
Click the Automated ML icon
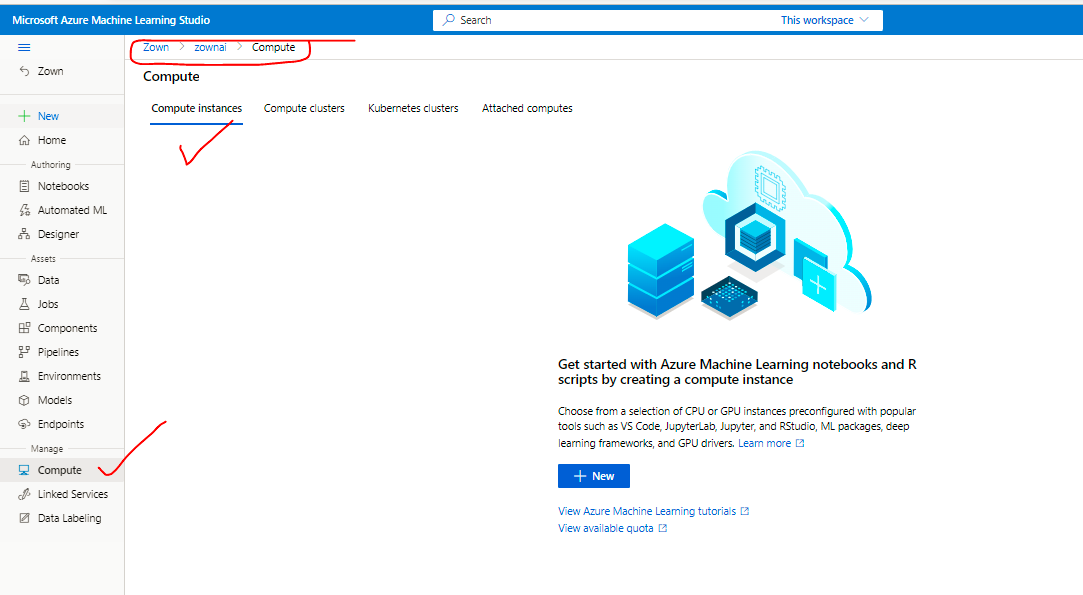click(24, 210)
